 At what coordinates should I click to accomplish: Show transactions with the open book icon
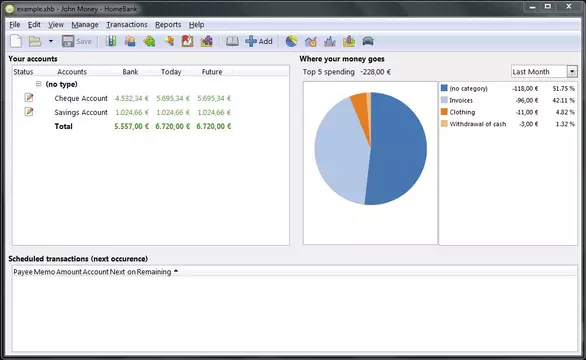pos(232,41)
